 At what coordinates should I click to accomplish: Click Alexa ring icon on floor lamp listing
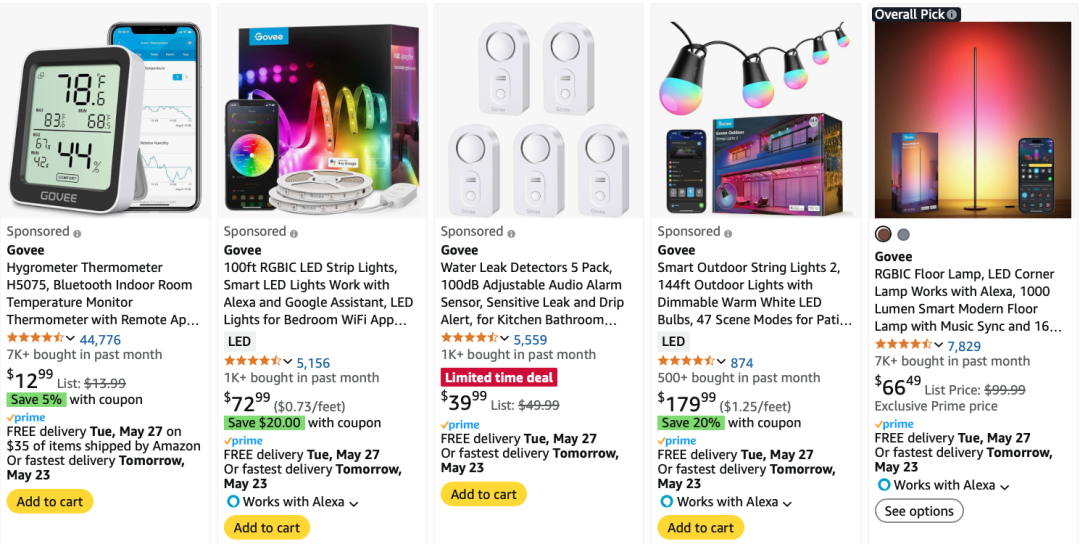[883, 485]
